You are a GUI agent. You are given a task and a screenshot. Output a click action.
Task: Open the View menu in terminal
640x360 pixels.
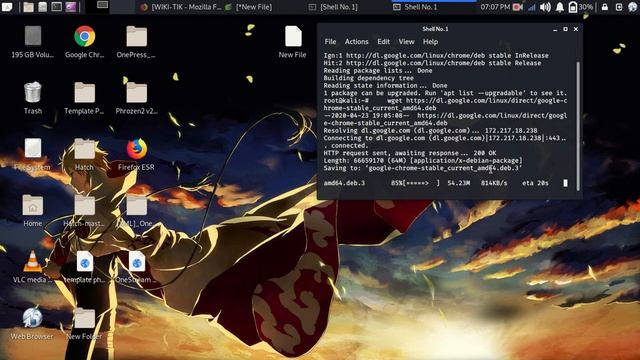[x=406, y=42]
